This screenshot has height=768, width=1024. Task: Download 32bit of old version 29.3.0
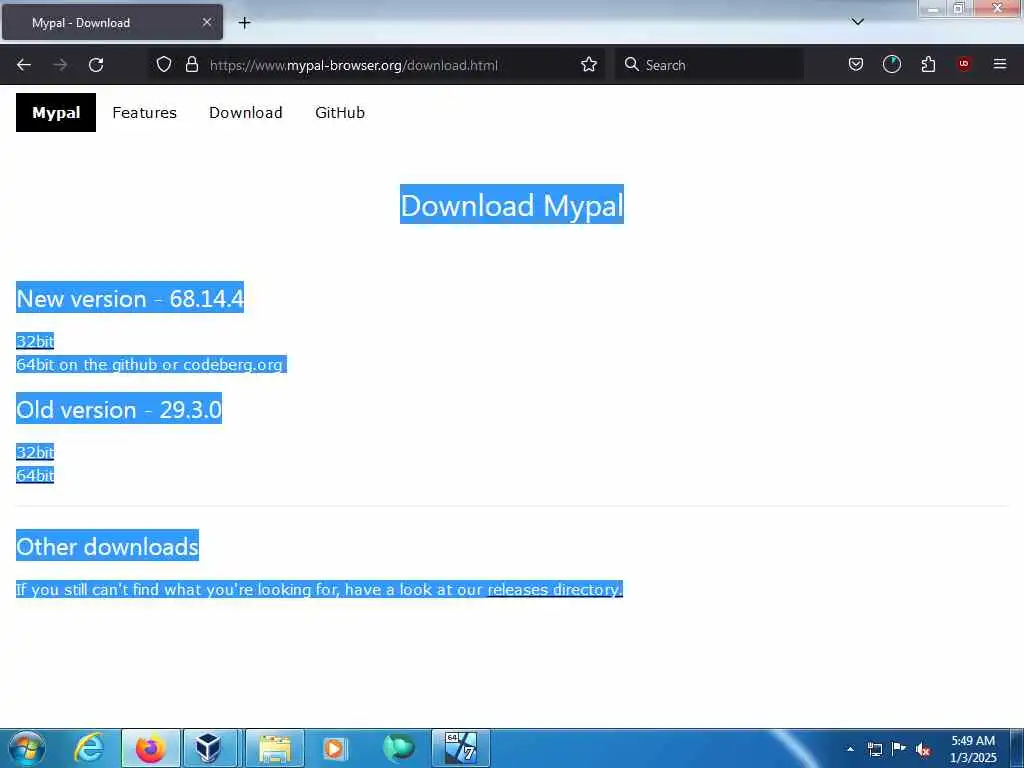[x=35, y=452]
